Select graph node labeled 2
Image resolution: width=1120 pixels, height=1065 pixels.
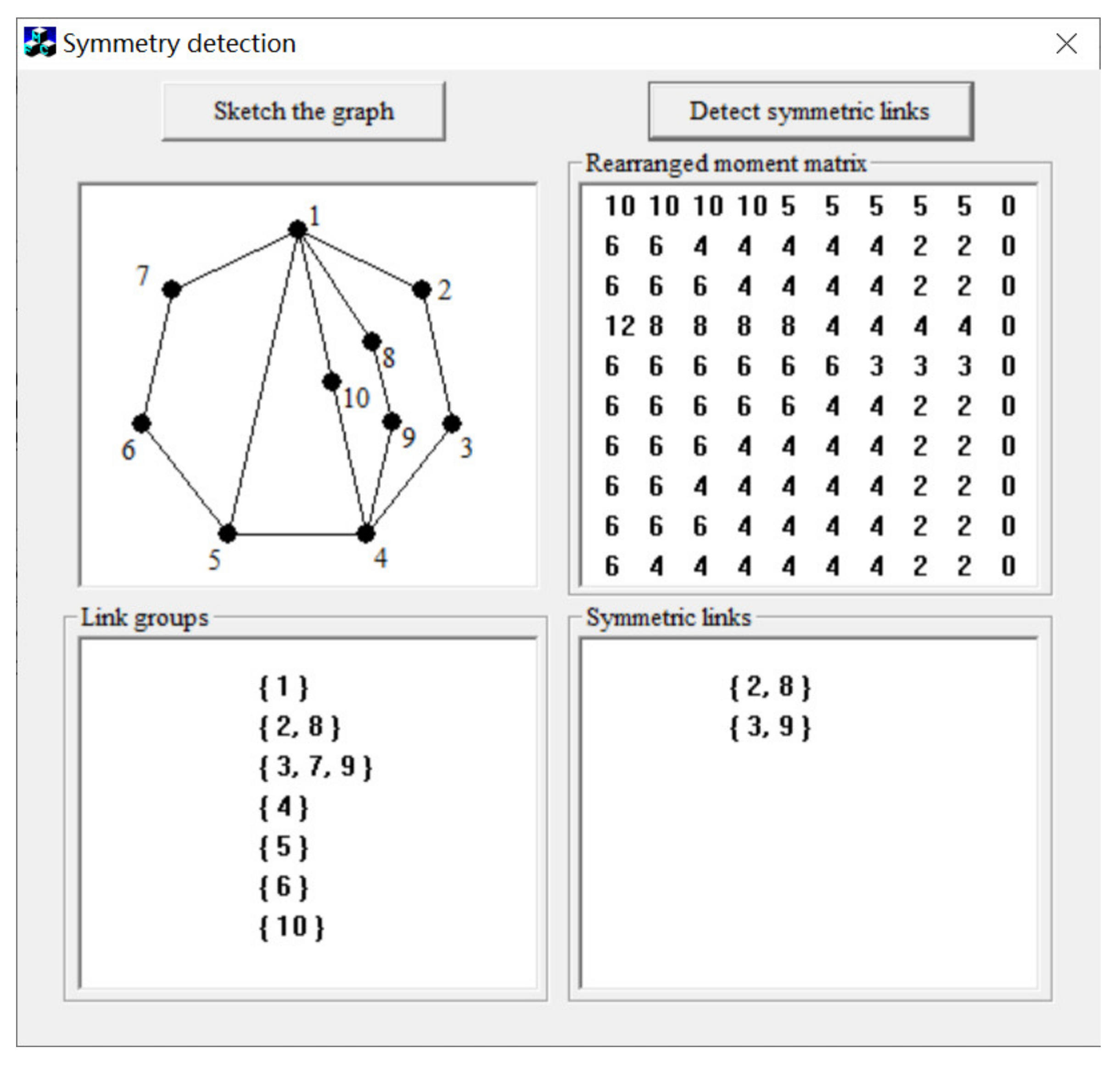(x=422, y=290)
